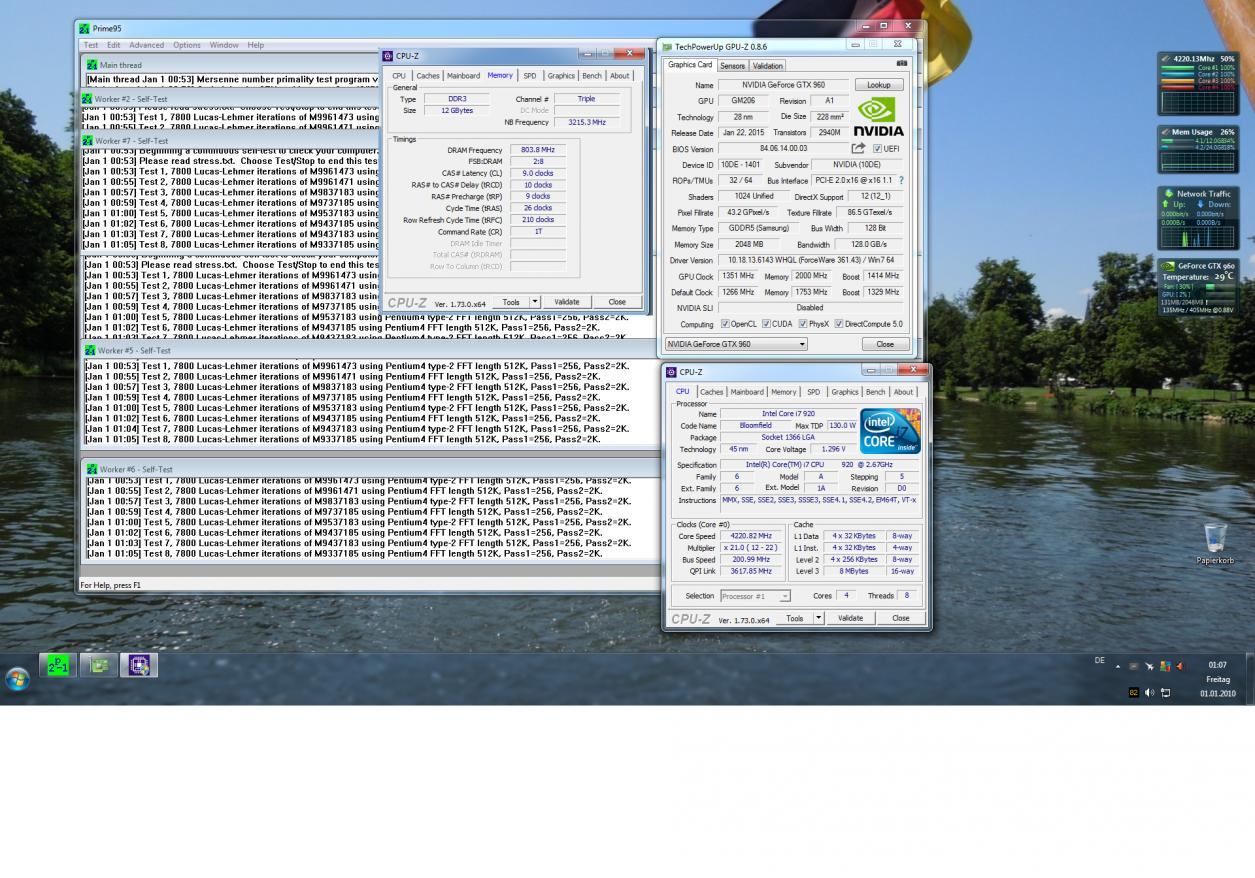Viewport: 1255px width, 878px height.
Task: Click the Core Speed 4220.82 MHz value
Action: 751,536
